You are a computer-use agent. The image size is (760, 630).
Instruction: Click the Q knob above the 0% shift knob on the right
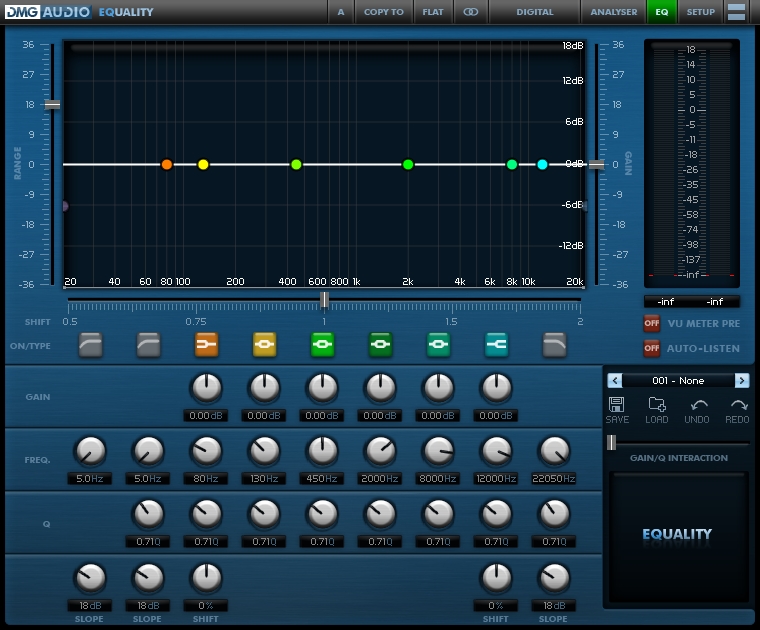tap(497, 514)
